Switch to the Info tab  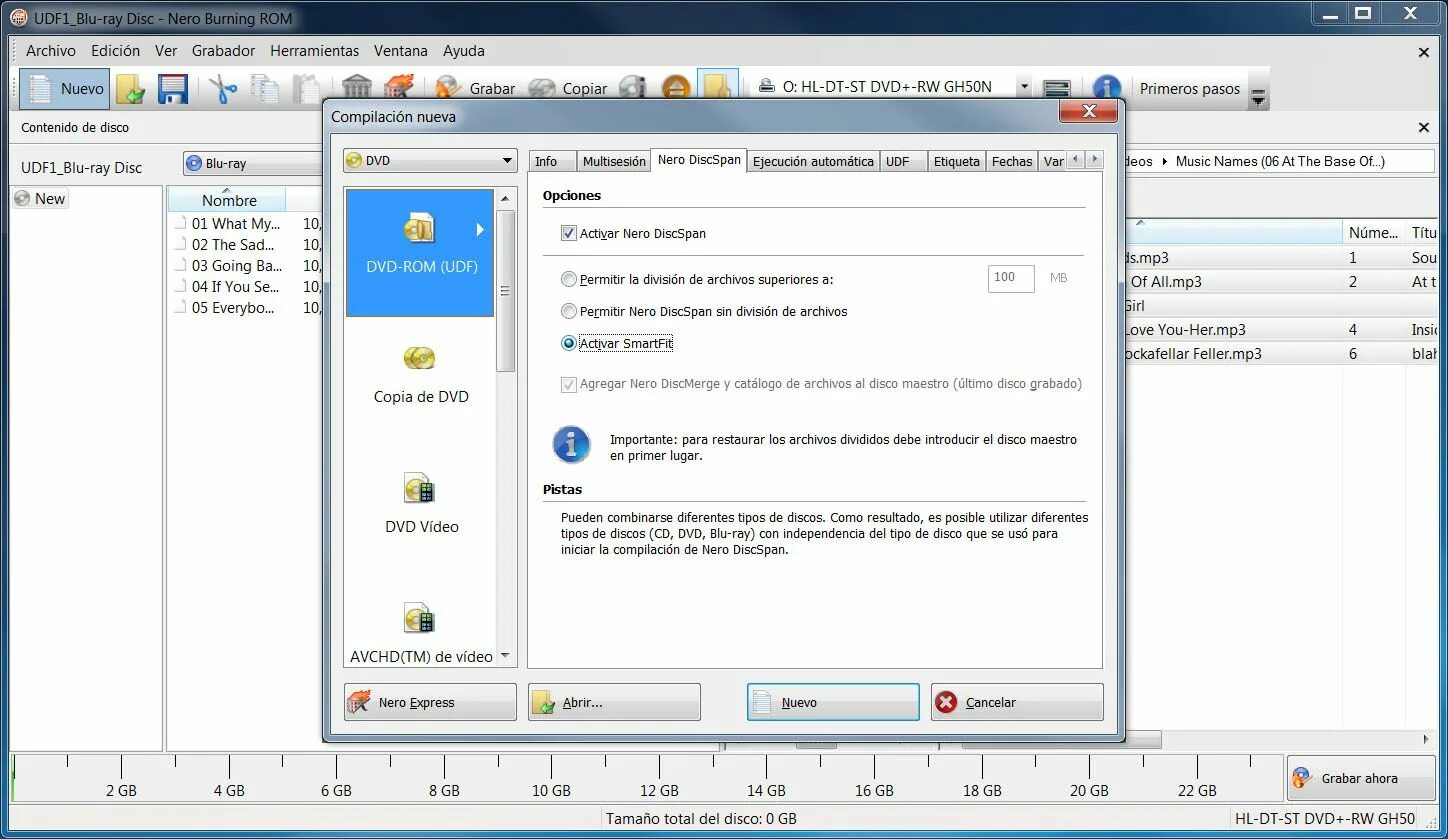[x=553, y=161]
